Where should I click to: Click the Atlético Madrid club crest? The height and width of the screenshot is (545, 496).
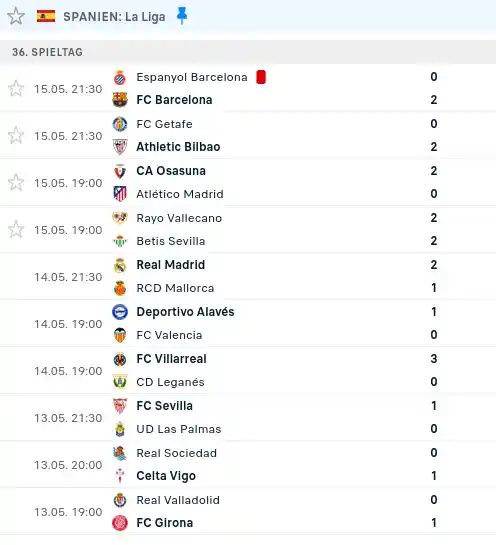pos(120,194)
